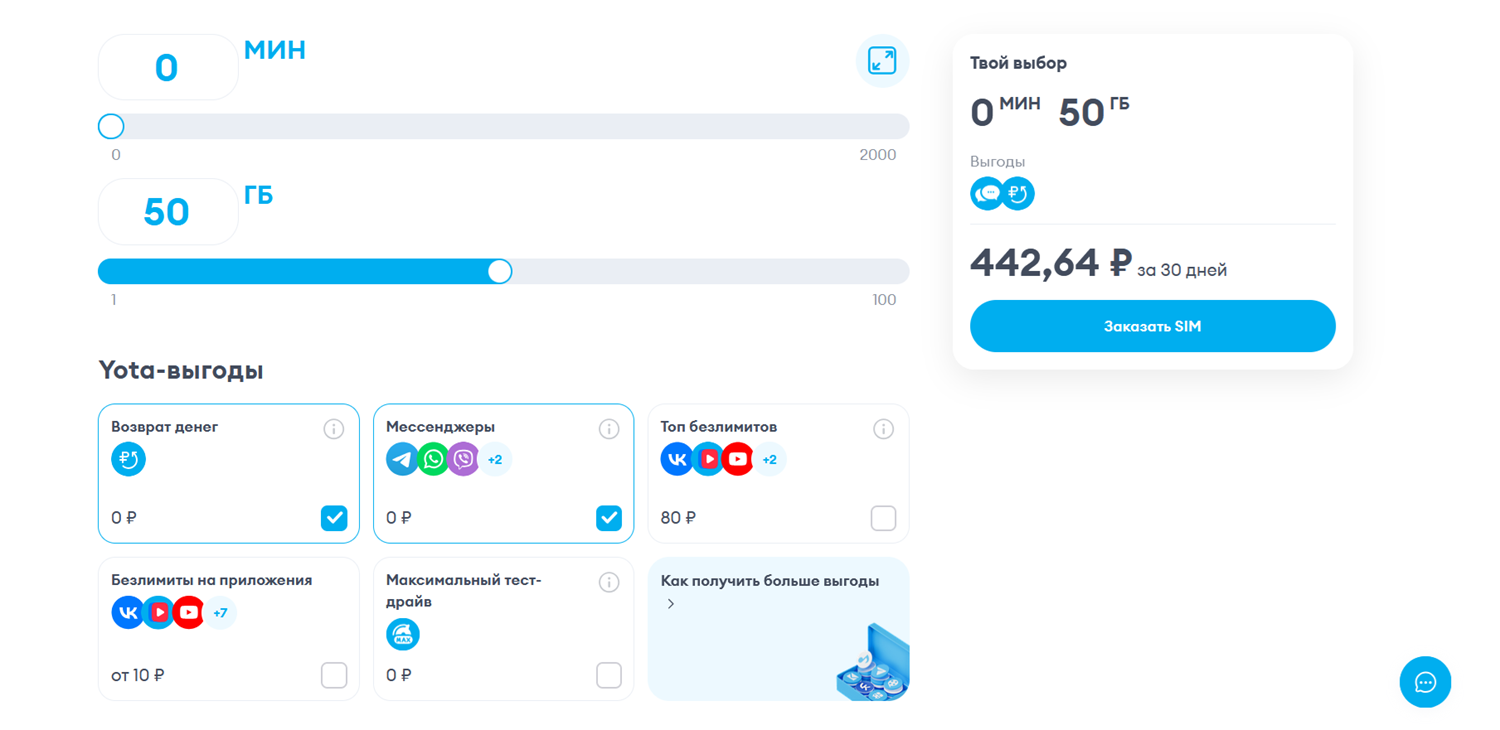
Task: Click the WhatsApp icon in Мессенджеры
Action: pyautogui.click(x=433, y=459)
